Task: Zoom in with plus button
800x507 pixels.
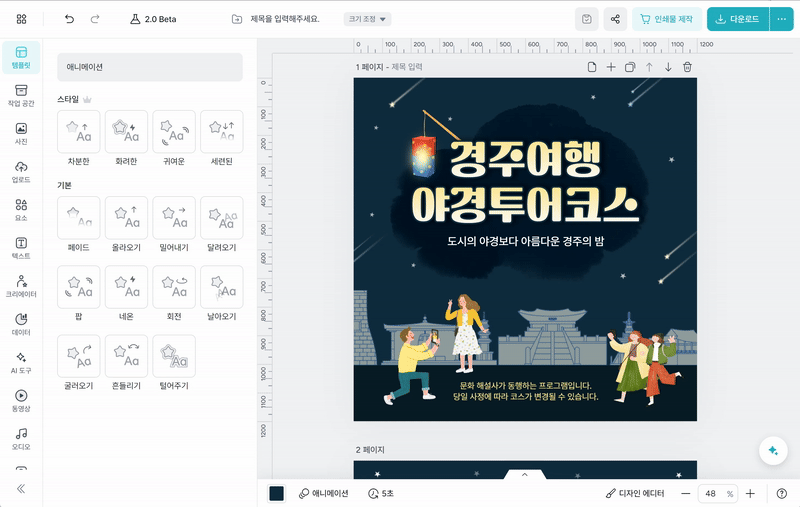Action: click(750, 493)
